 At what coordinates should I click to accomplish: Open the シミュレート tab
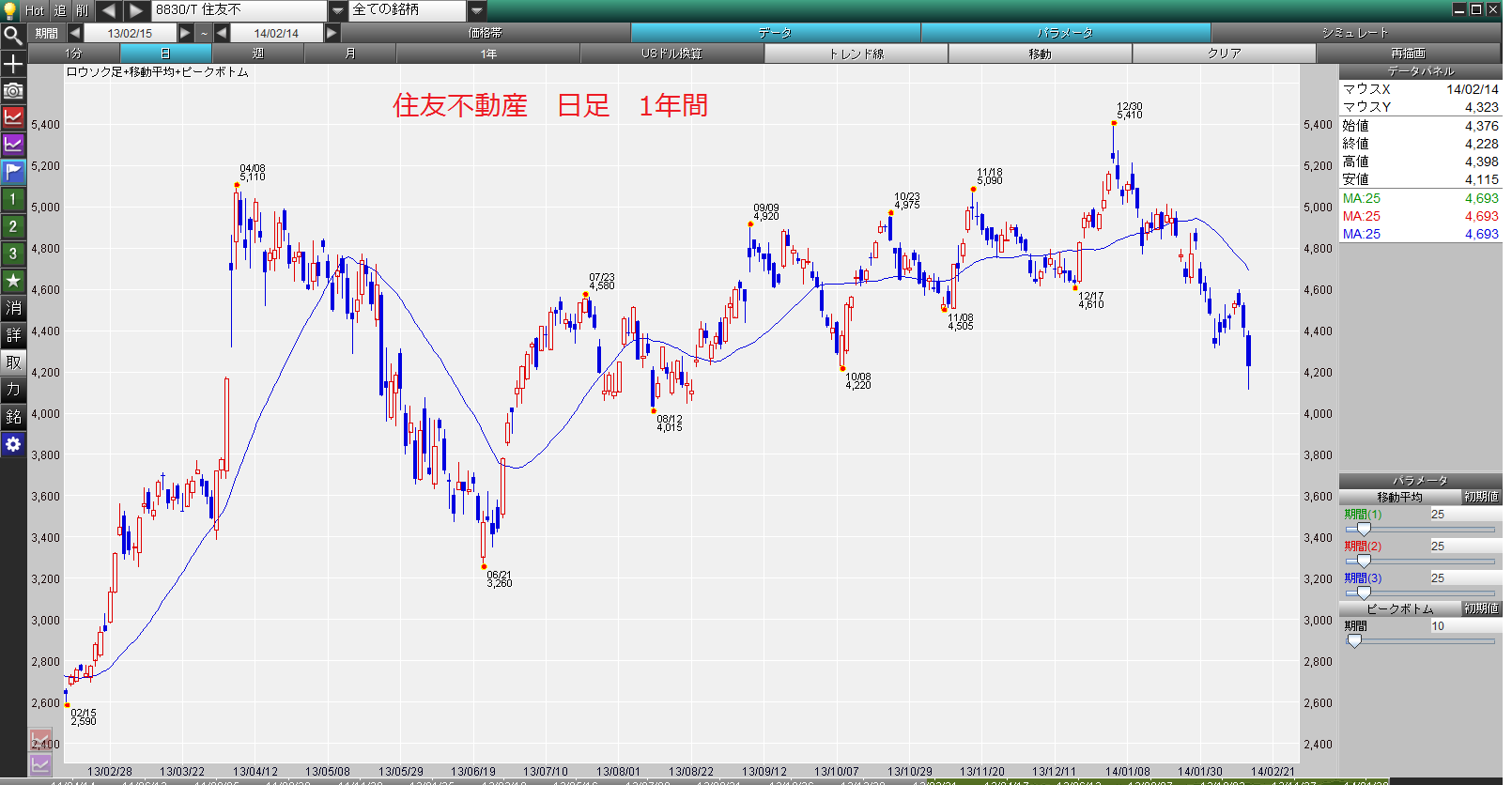pyautogui.click(x=1356, y=33)
